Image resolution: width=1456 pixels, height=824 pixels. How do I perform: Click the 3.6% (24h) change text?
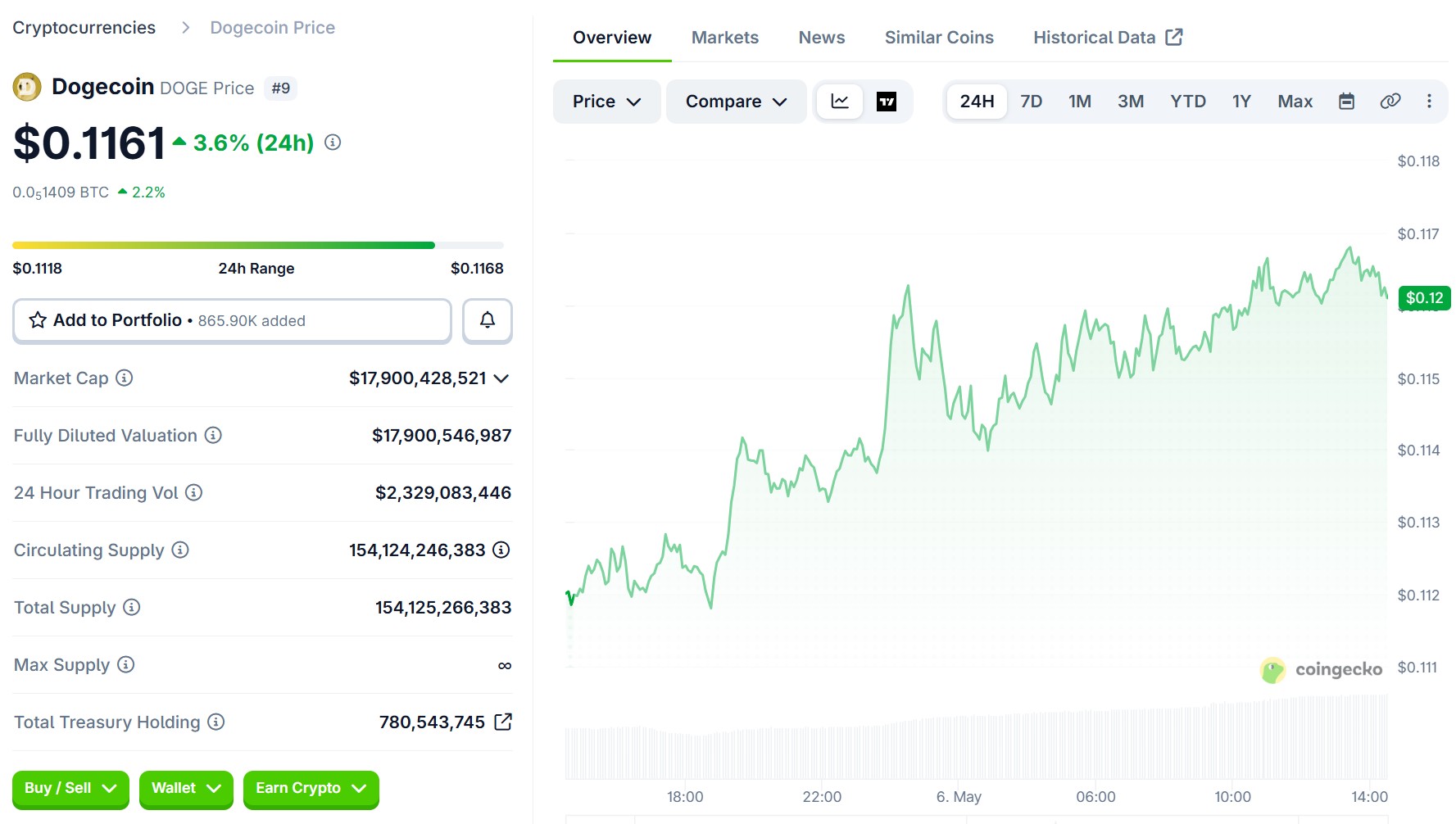pos(253,143)
